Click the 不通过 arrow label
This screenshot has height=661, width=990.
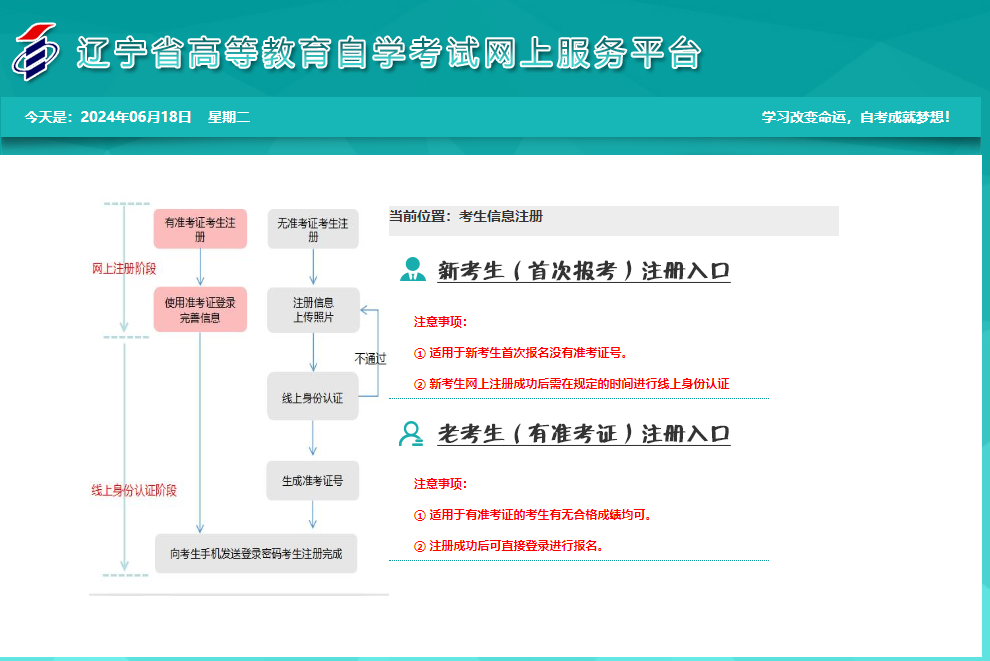tap(371, 357)
